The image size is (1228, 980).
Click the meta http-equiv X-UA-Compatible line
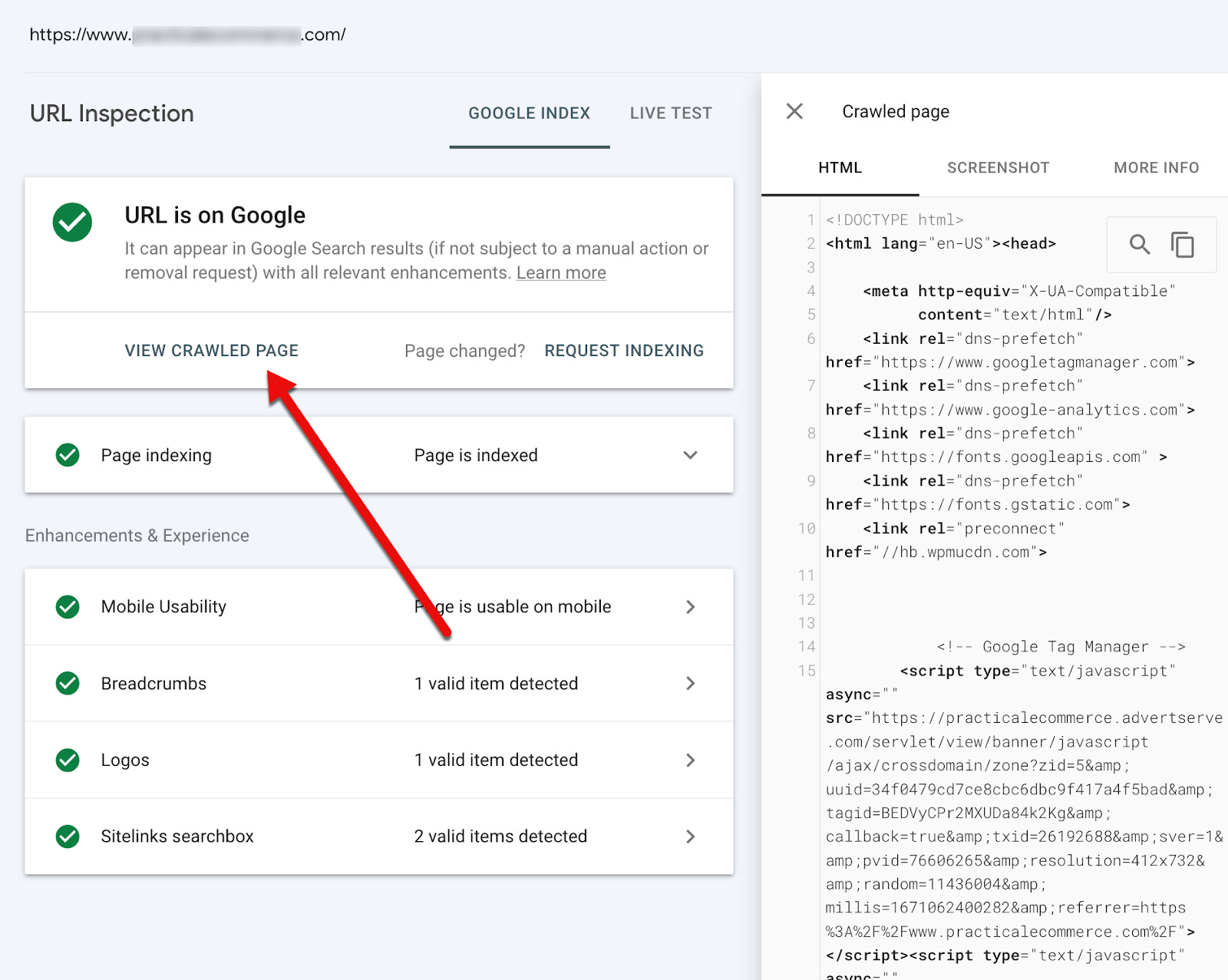tap(1019, 292)
